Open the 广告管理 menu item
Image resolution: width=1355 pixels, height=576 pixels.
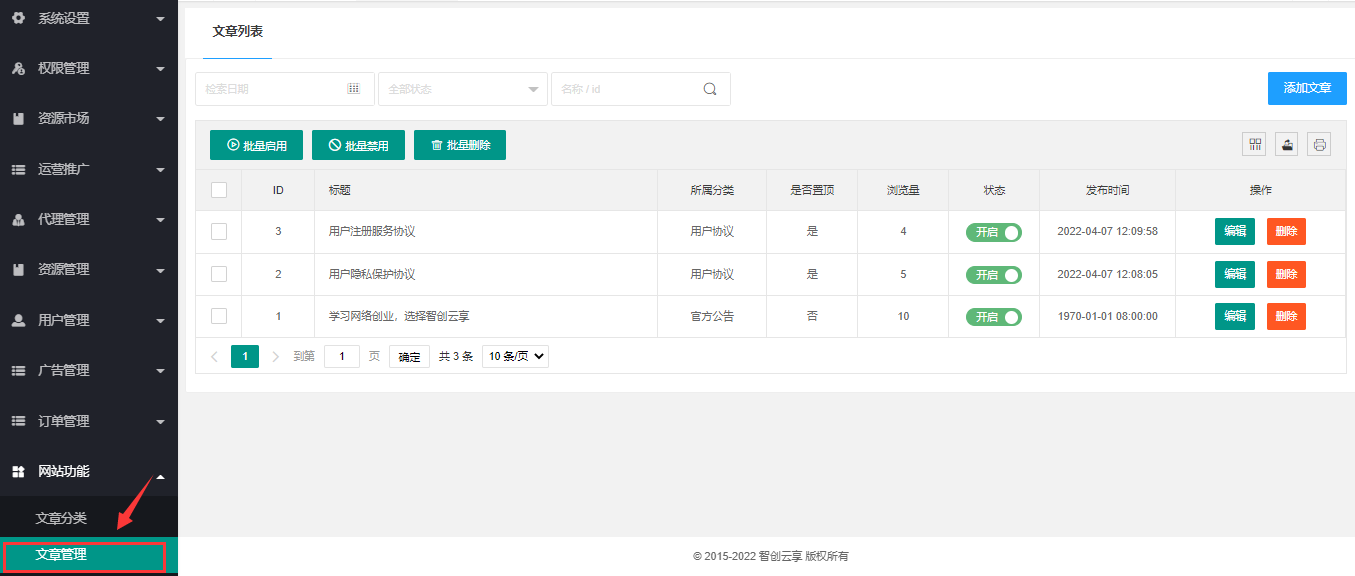point(89,370)
